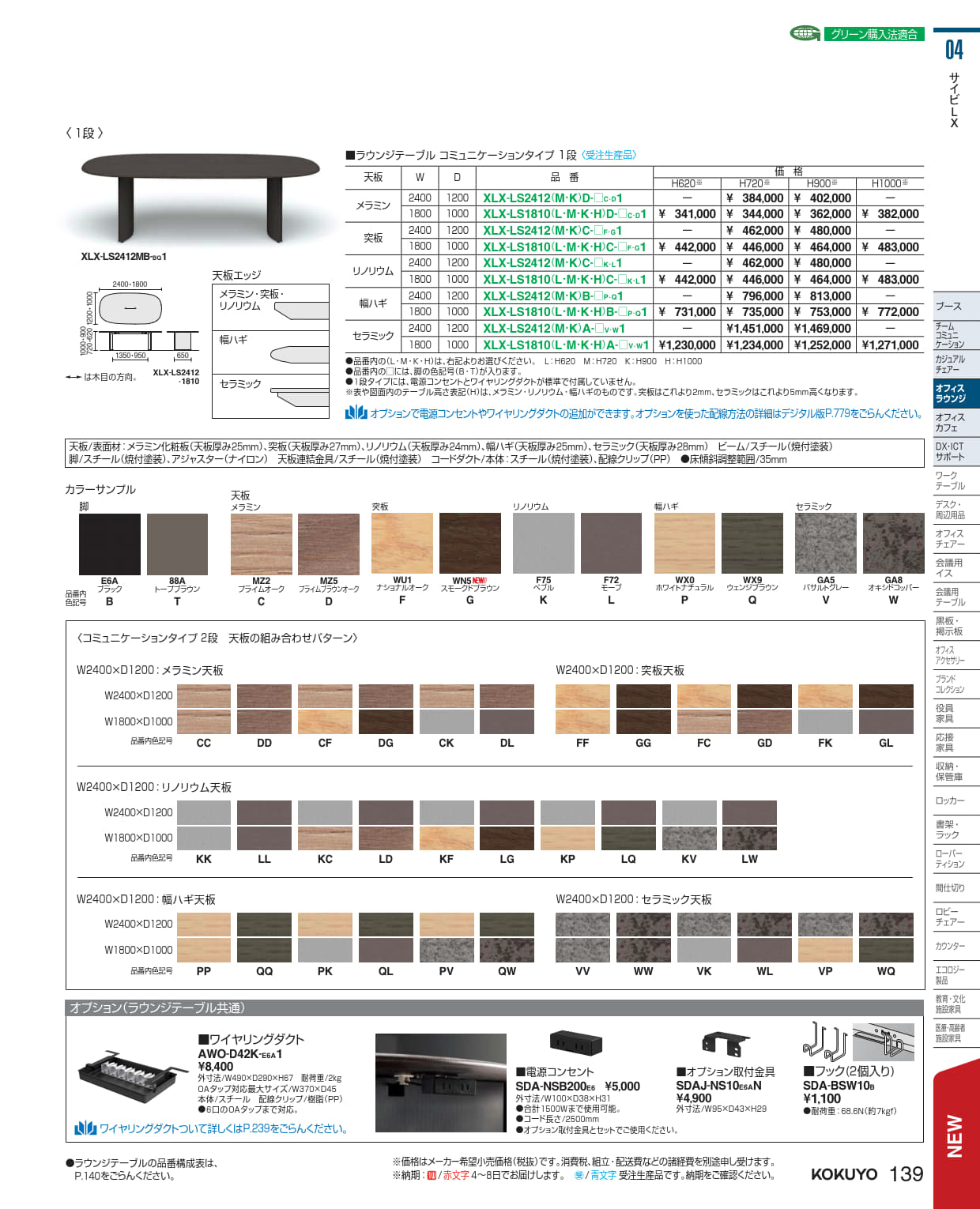Click the PP 幅ハギ combination pattern
This screenshot has width=980, height=1209.
click(204, 937)
